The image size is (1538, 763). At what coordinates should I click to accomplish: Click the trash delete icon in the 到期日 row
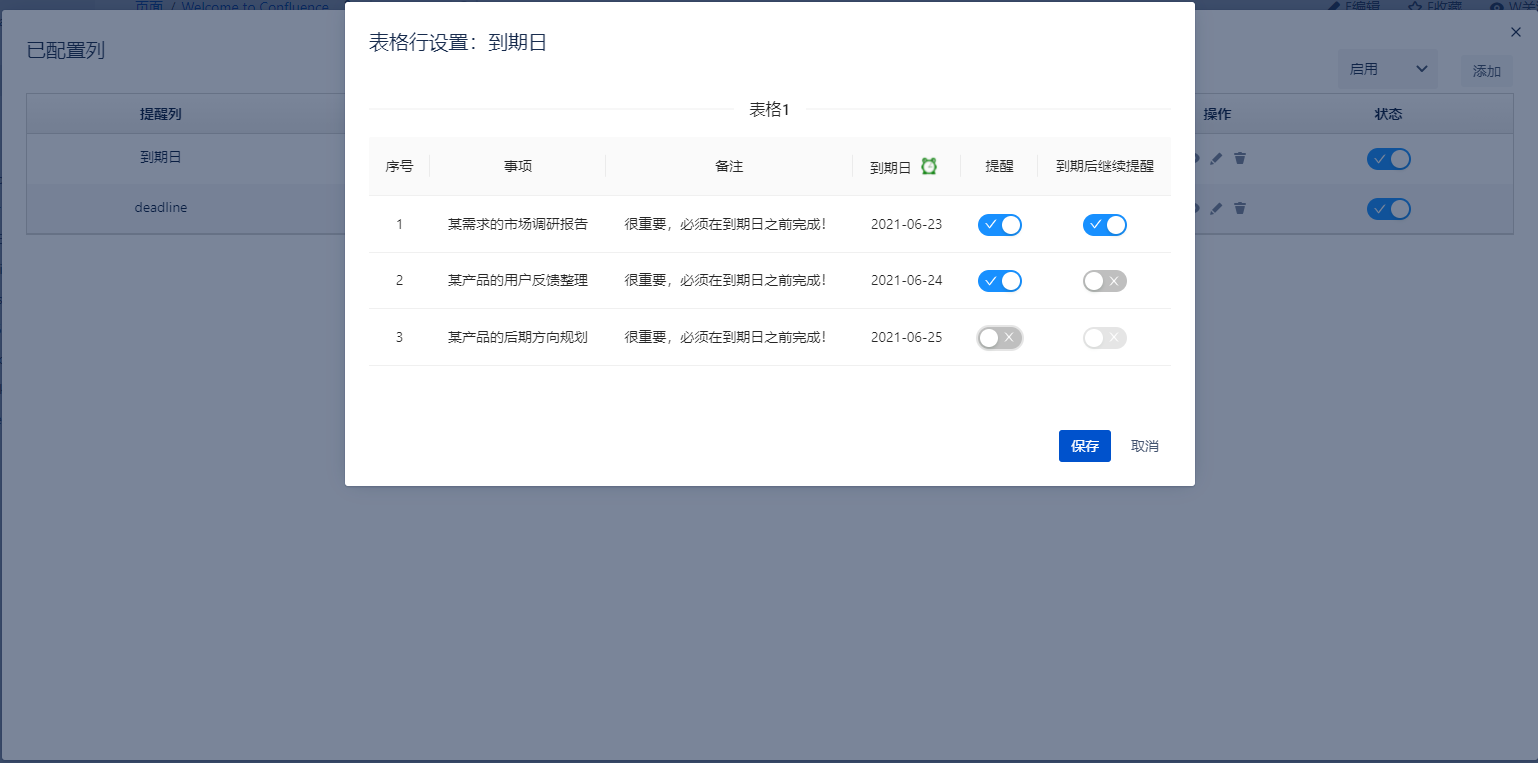click(x=1240, y=158)
